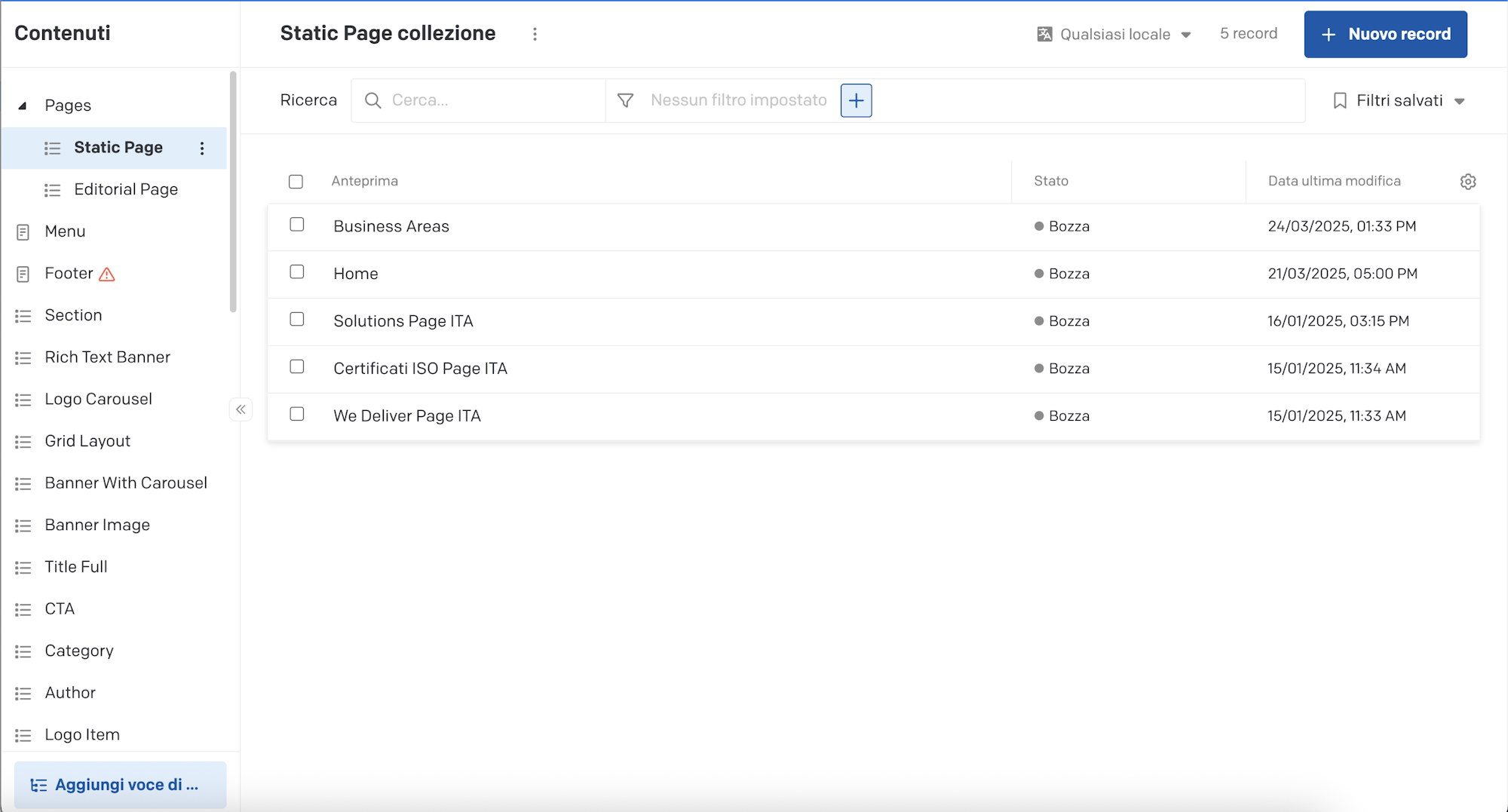
Task: Click the list icon next to Banner With Carousel
Action: tap(23, 484)
